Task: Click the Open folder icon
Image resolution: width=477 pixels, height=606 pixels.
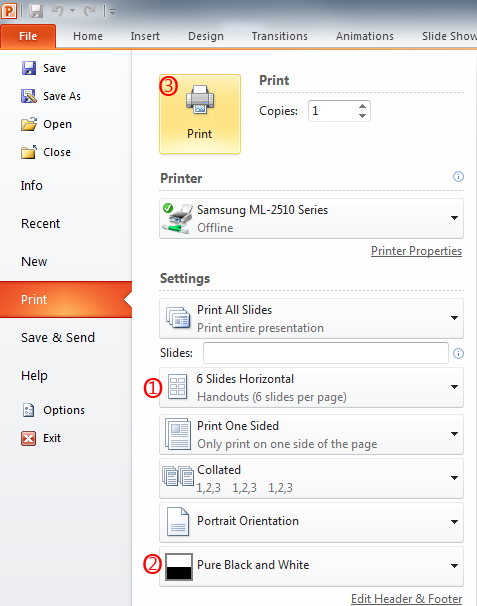Action: point(29,124)
